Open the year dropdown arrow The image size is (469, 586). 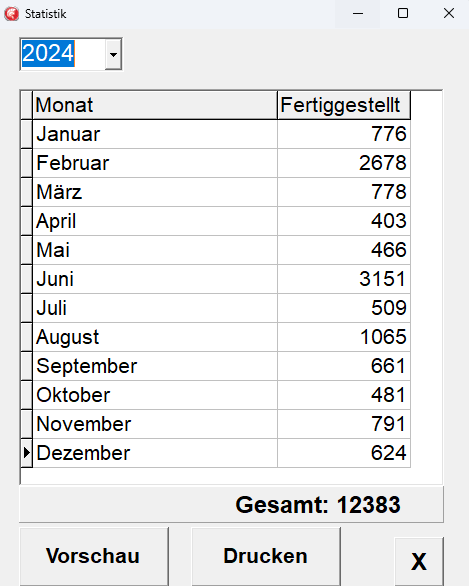pyautogui.click(x=113, y=55)
